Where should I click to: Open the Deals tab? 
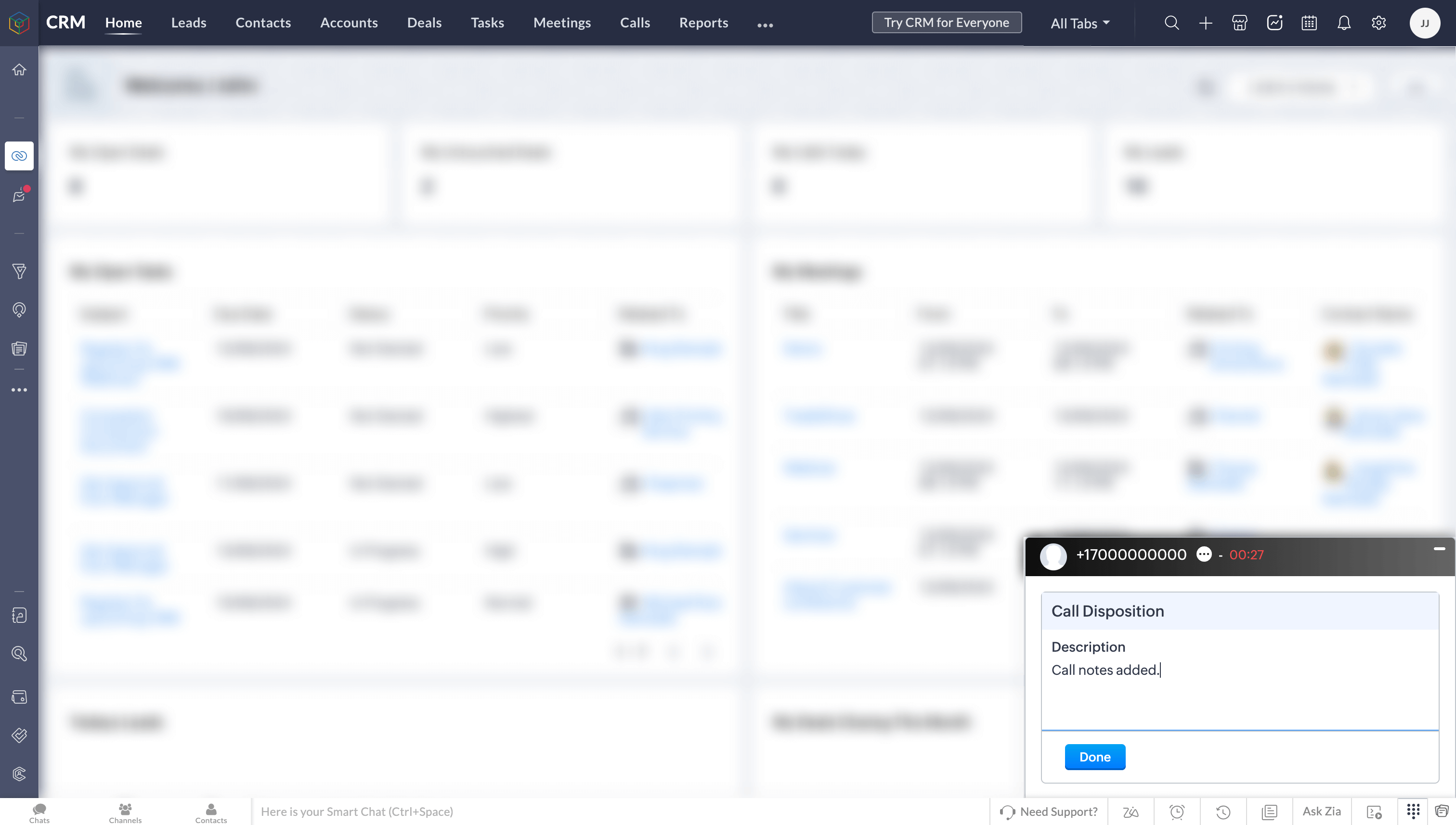(x=424, y=23)
